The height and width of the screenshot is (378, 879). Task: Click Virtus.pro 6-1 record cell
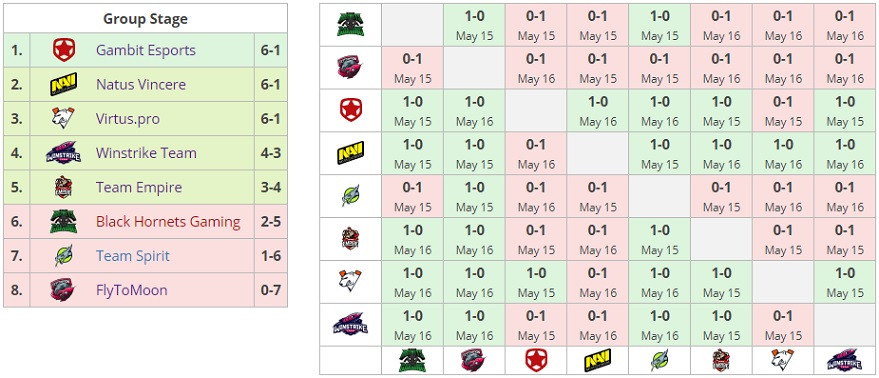tap(271, 118)
